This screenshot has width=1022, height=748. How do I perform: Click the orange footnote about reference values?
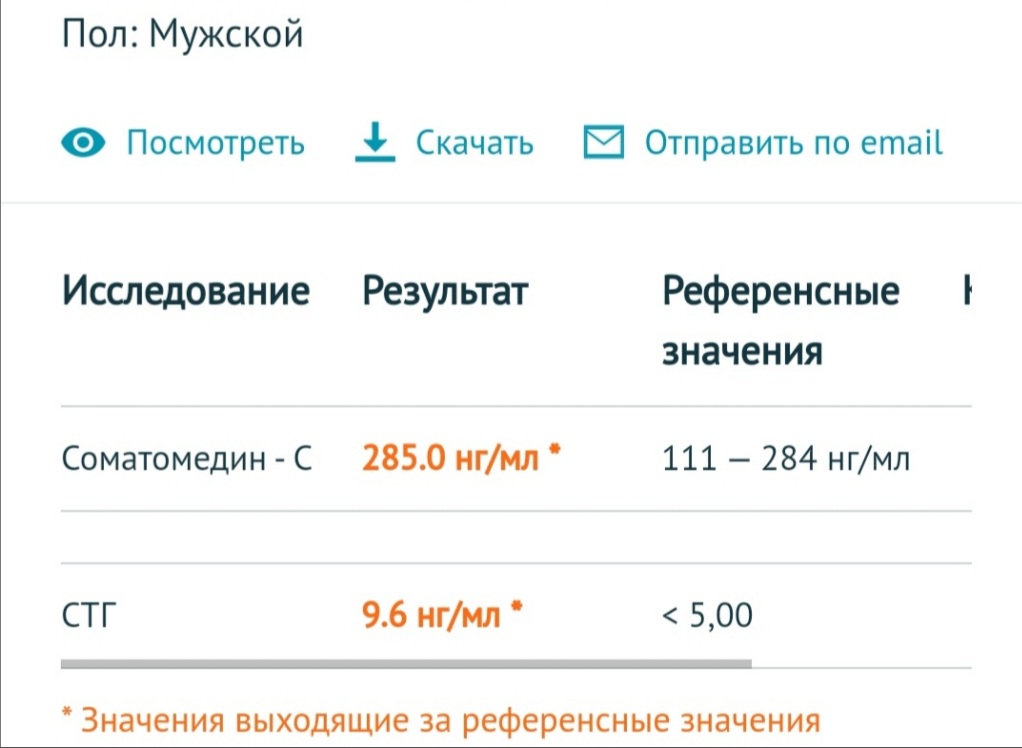pos(440,720)
